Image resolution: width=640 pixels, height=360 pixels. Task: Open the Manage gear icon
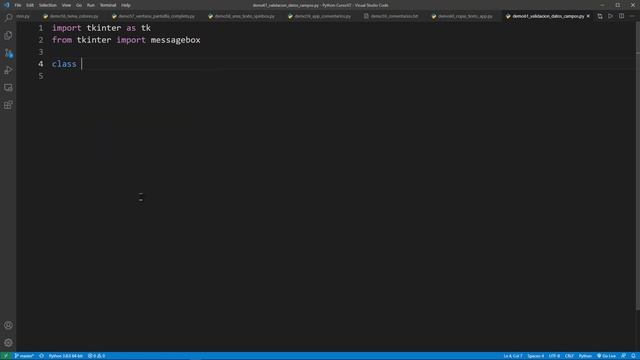[8, 342]
